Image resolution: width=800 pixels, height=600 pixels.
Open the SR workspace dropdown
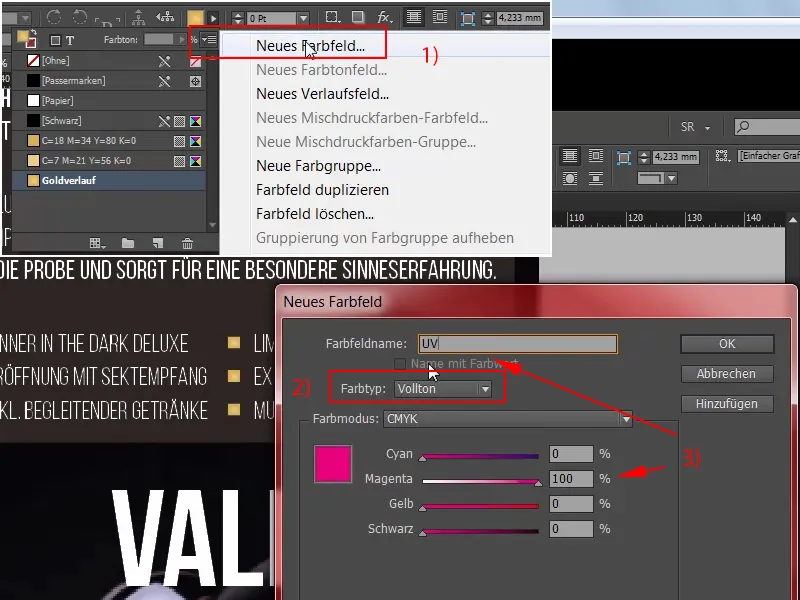[x=707, y=128]
